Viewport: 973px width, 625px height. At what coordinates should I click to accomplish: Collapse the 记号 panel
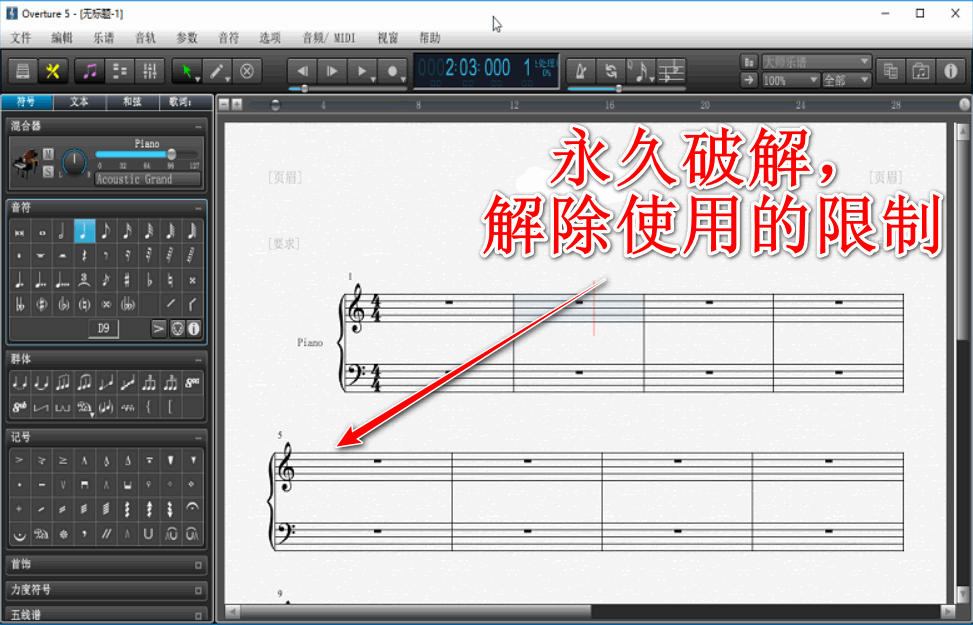click(199, 438)
